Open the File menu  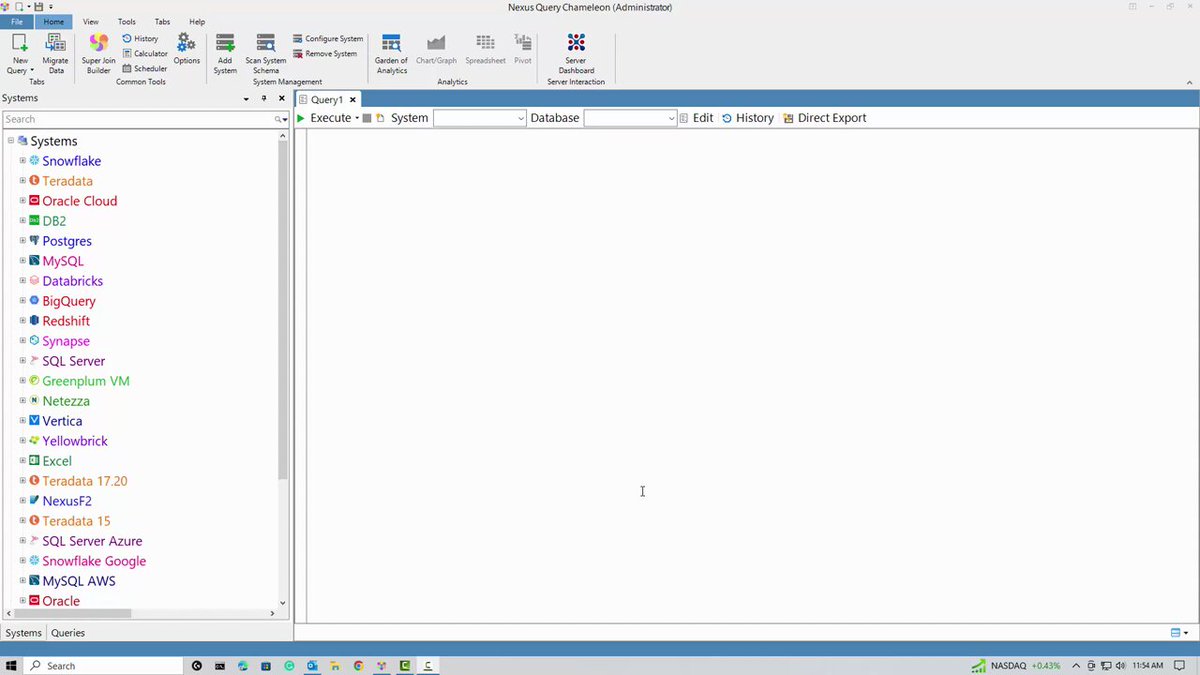coord(17,21)
